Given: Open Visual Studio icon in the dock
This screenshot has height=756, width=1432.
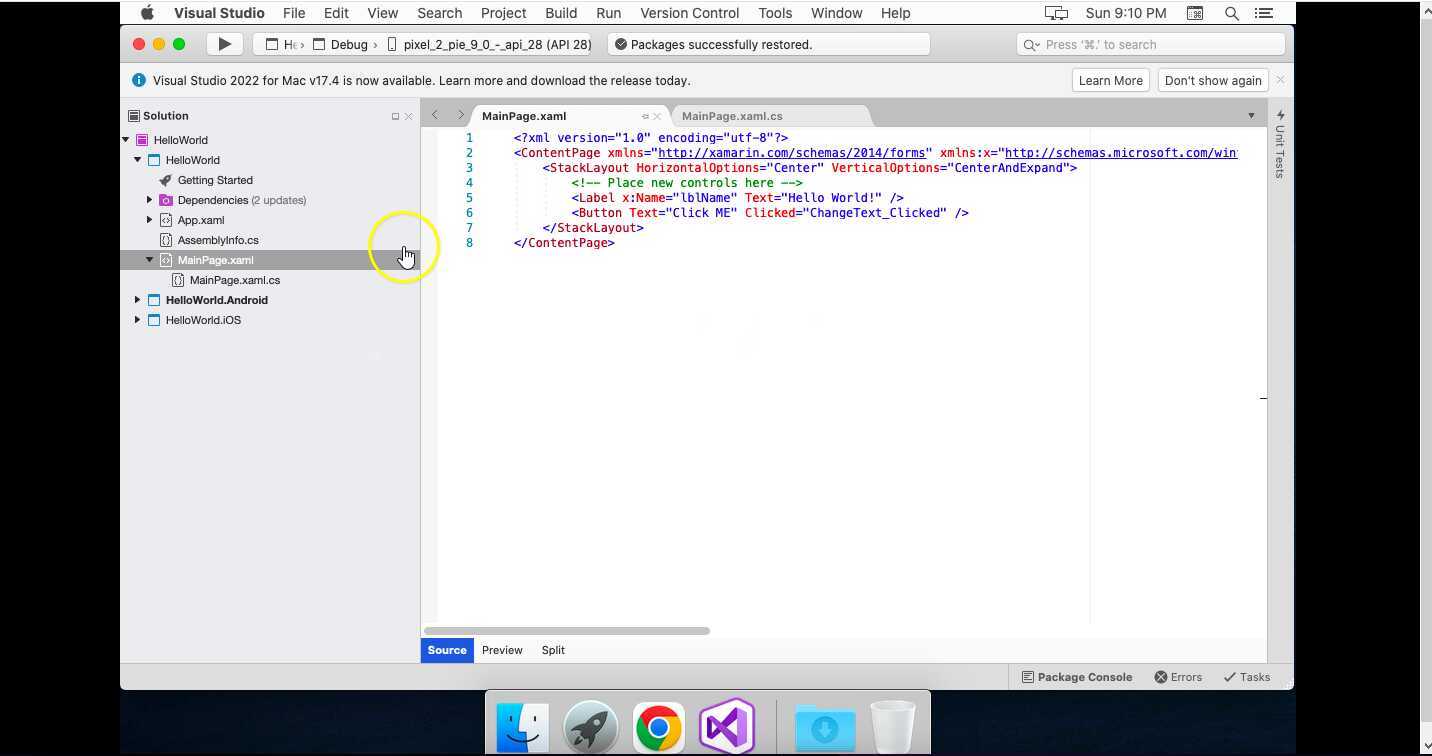Looking at the screenshot, I should 727,727.
